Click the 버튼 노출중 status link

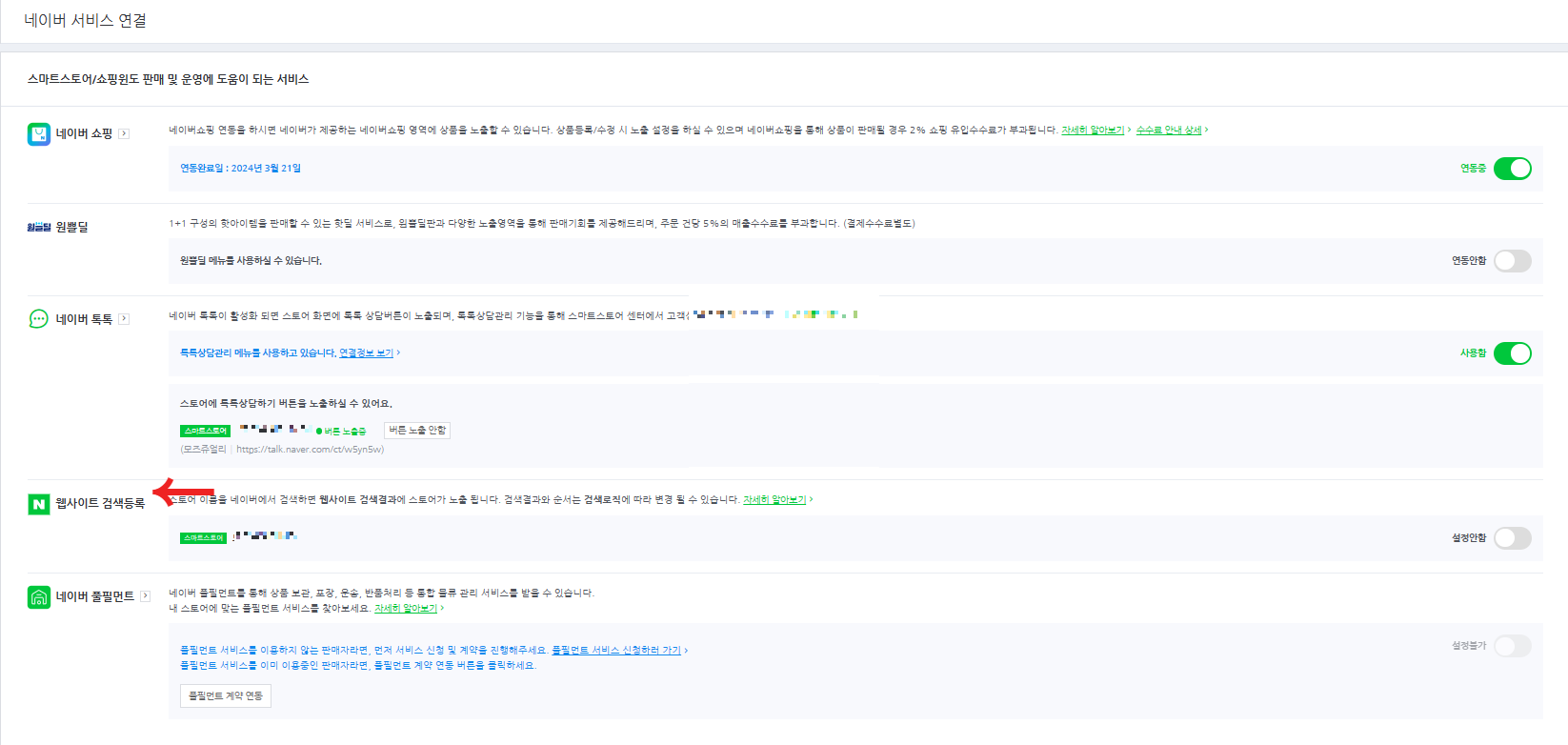pos(345,432)
